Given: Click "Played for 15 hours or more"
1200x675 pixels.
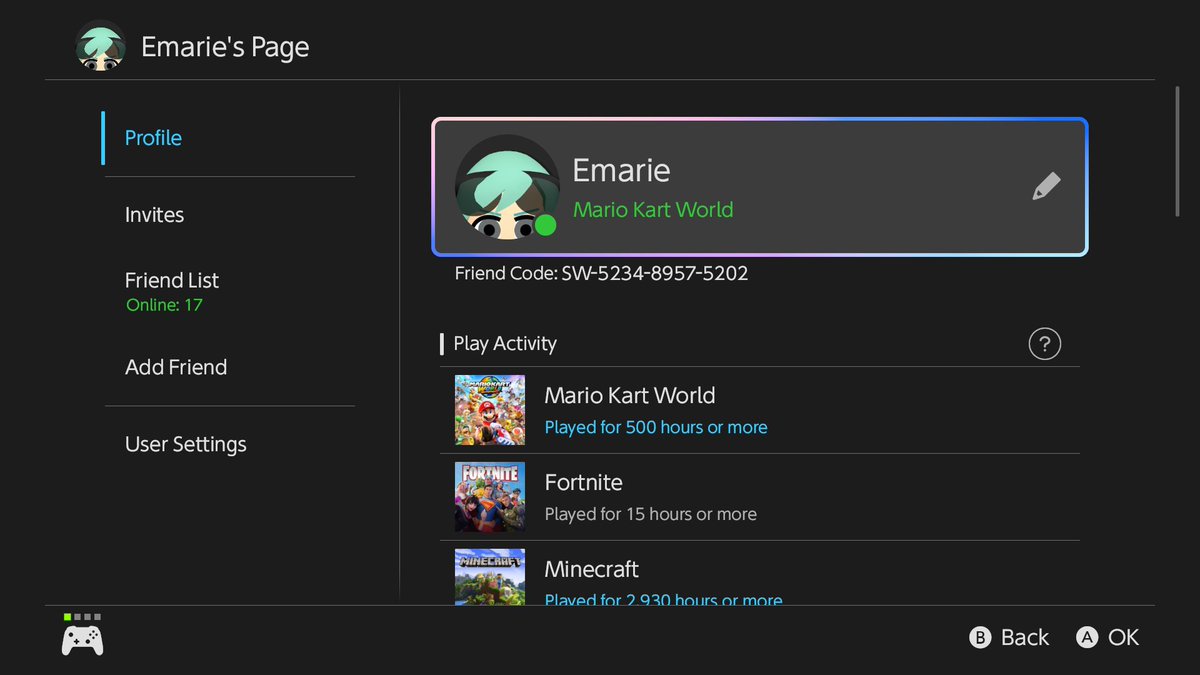Looking at the screenshot, I should pyautogui.click(x=651, y=514).
